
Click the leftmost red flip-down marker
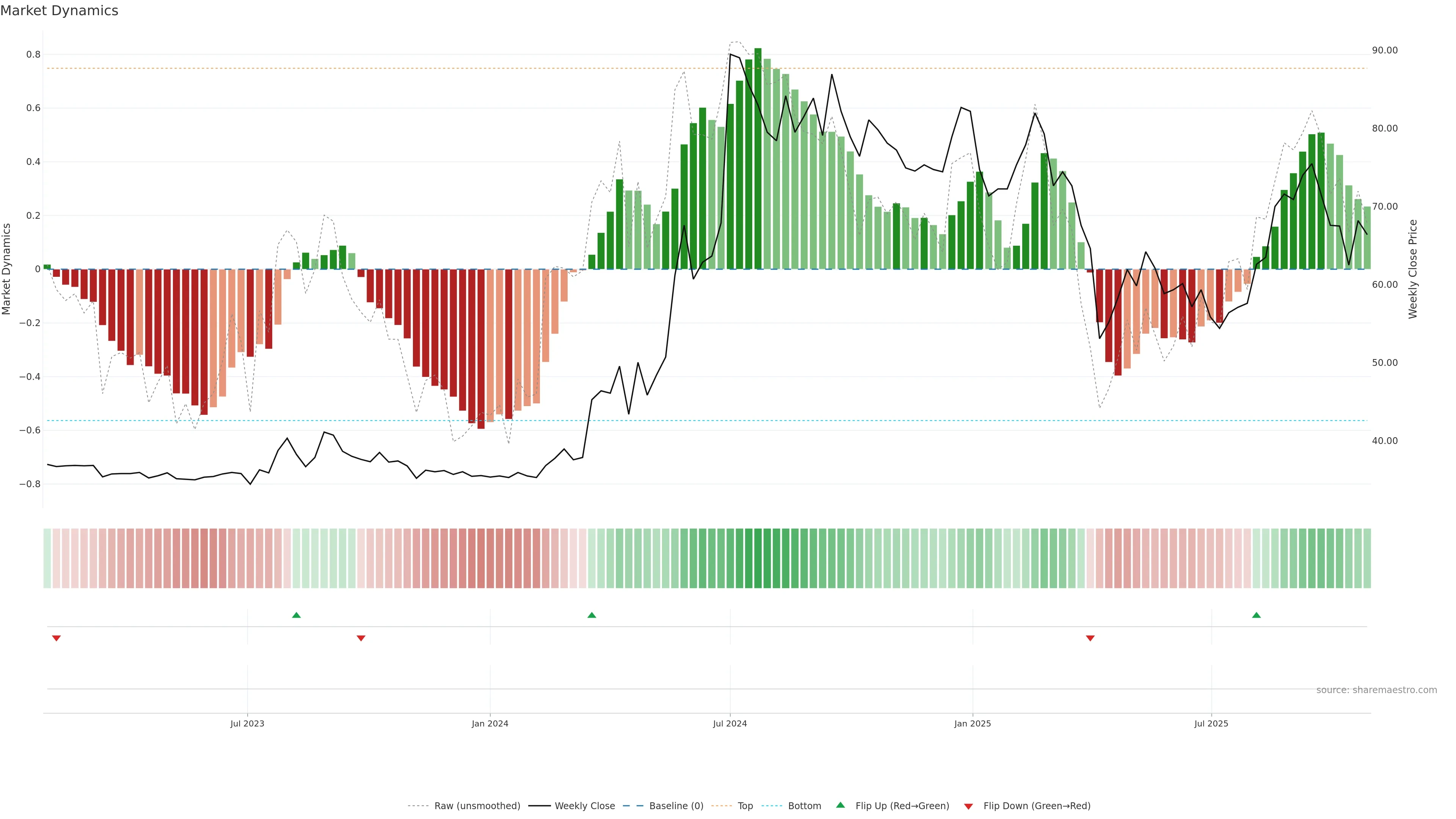[56, 638]
